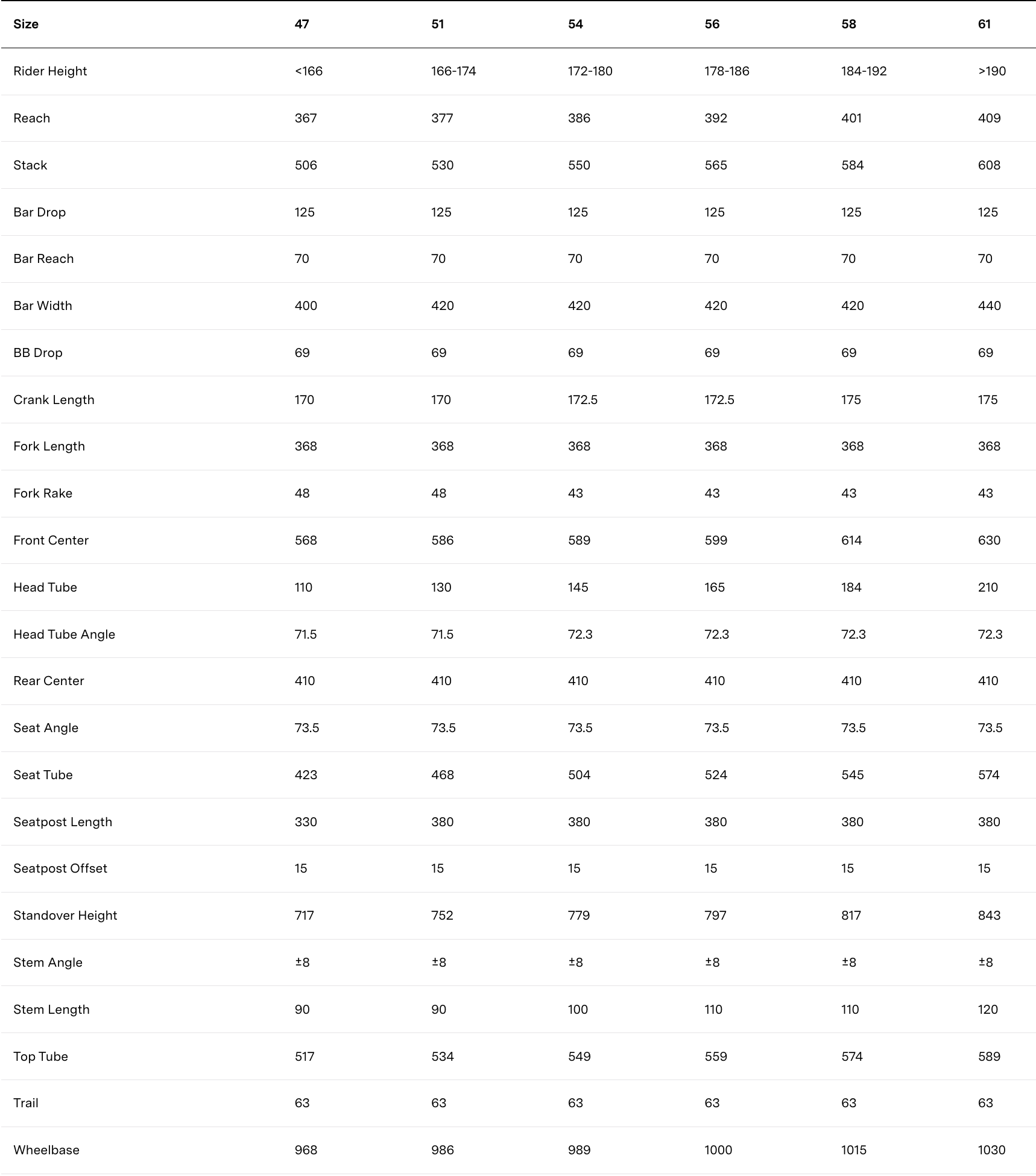Image resolution: width=1036 pixels, height=1176 pixels.
Task: Click the Standover Height row label
Action: [65, 915]
